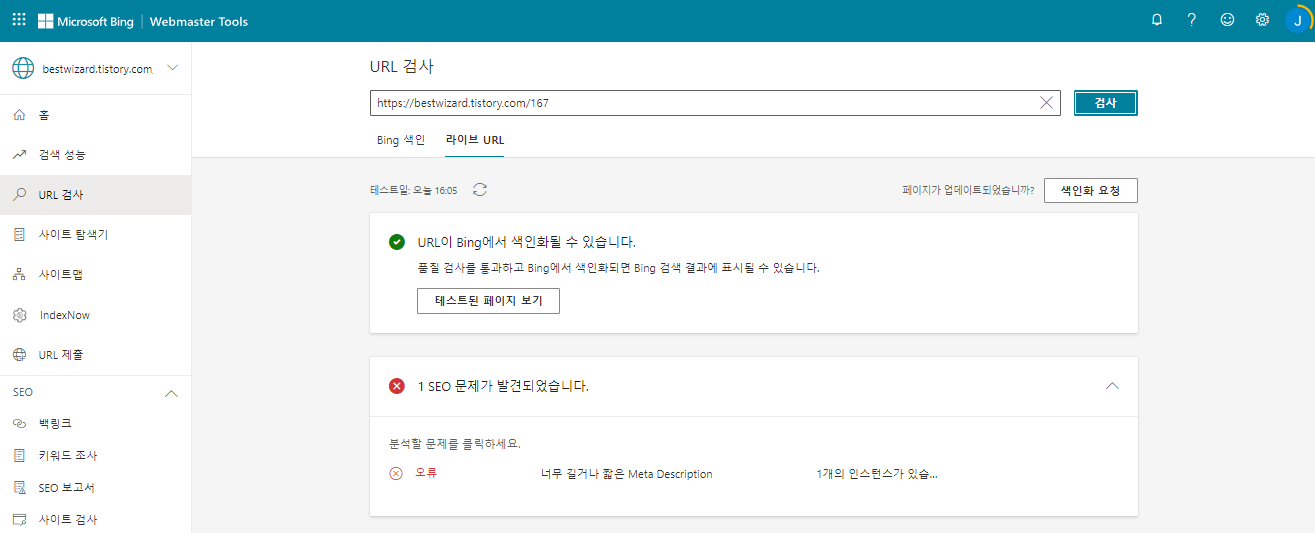
Task: Open URL 제출 in the sidebar
Action: (x=95, y=355)
